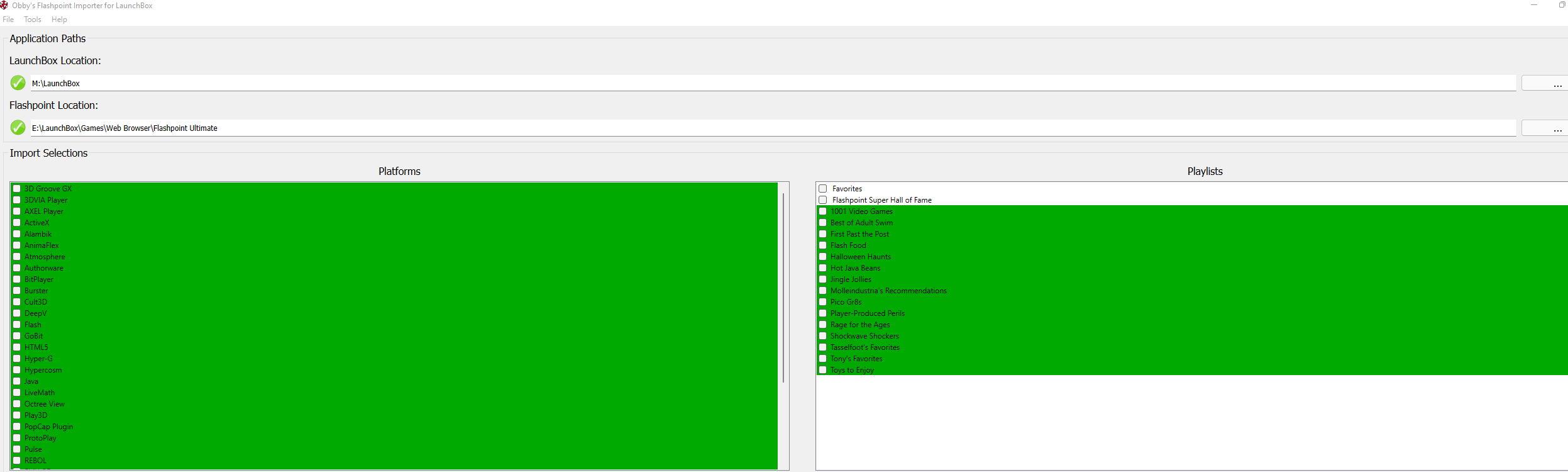Check the 3D Groove GX platform
This screenshot has height=472, width=1568.
click(x=17, y=188)
